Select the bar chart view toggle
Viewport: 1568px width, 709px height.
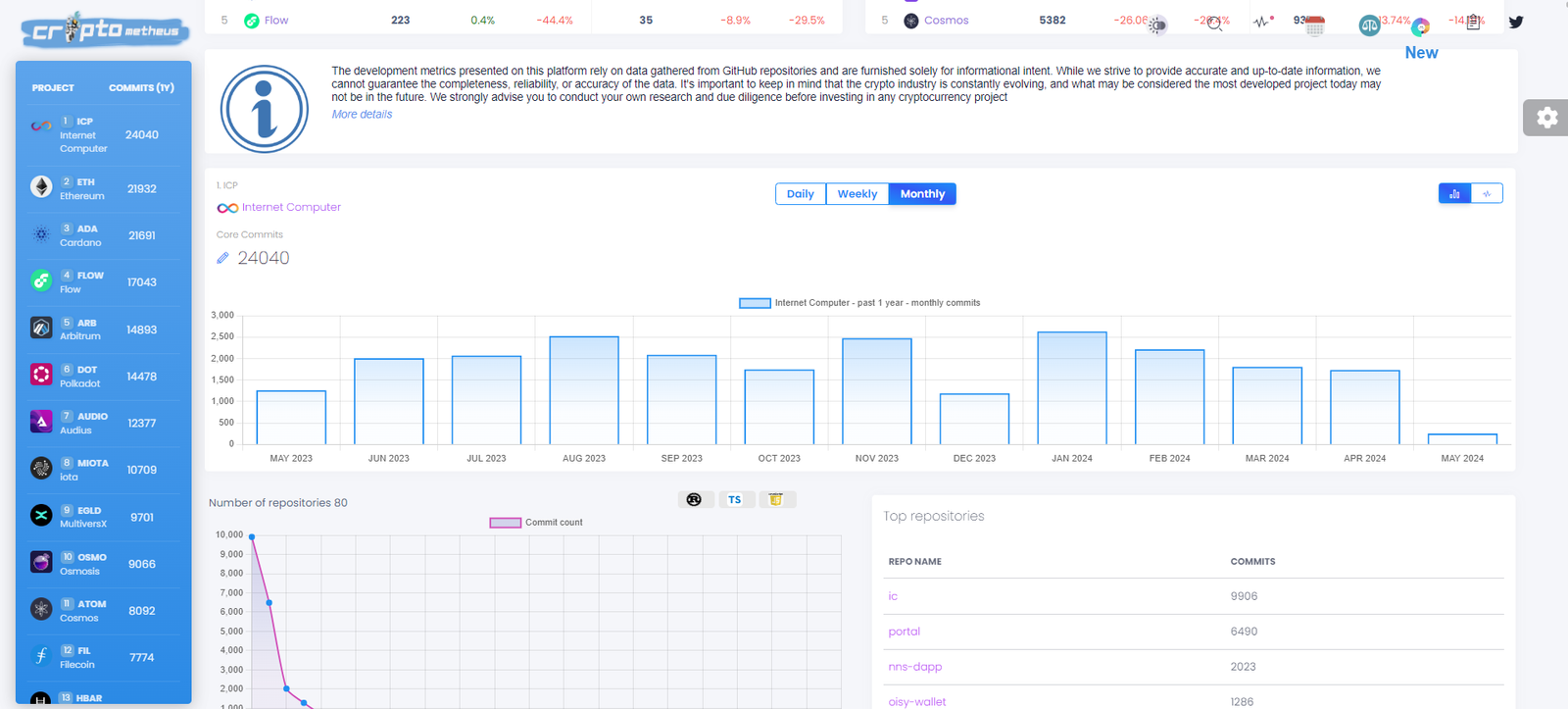tap(1454, 194)
